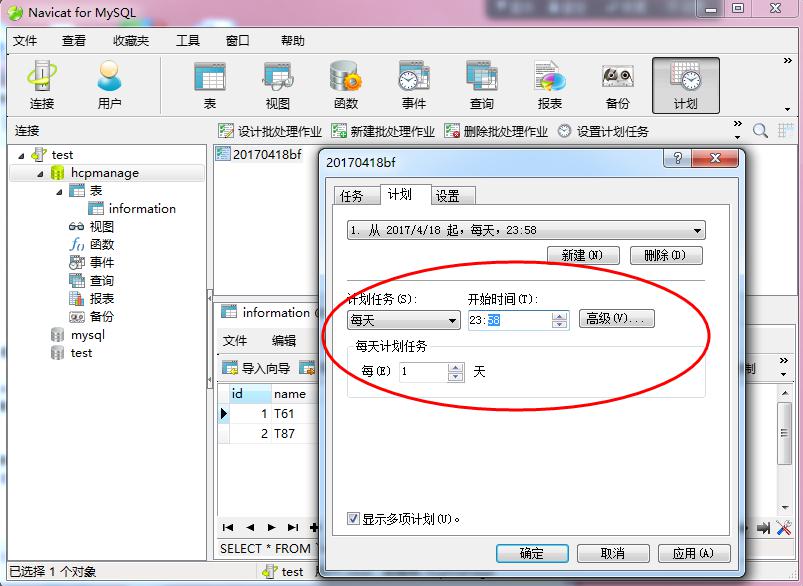This screenshot has height=586, width=803.
Task: Click 导入向导 in information window
Action: [256, 368]
